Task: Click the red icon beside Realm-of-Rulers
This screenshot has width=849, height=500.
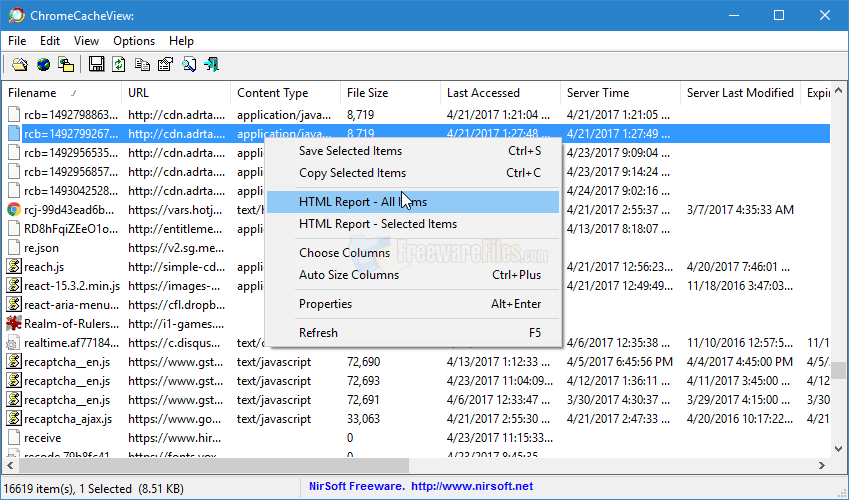Action: click(x=14, y=324)
